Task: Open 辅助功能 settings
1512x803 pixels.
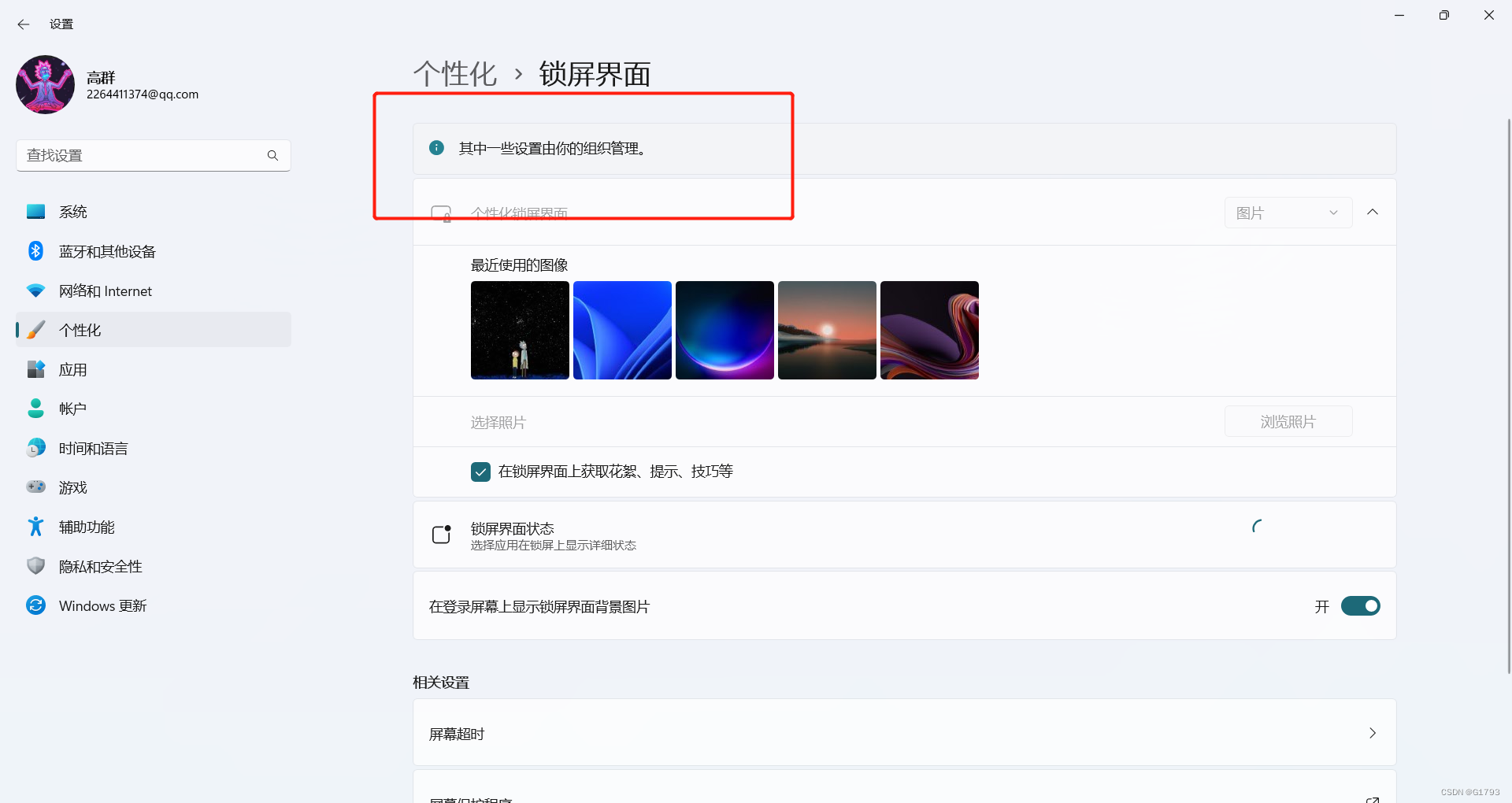Action: coord(154,527)
